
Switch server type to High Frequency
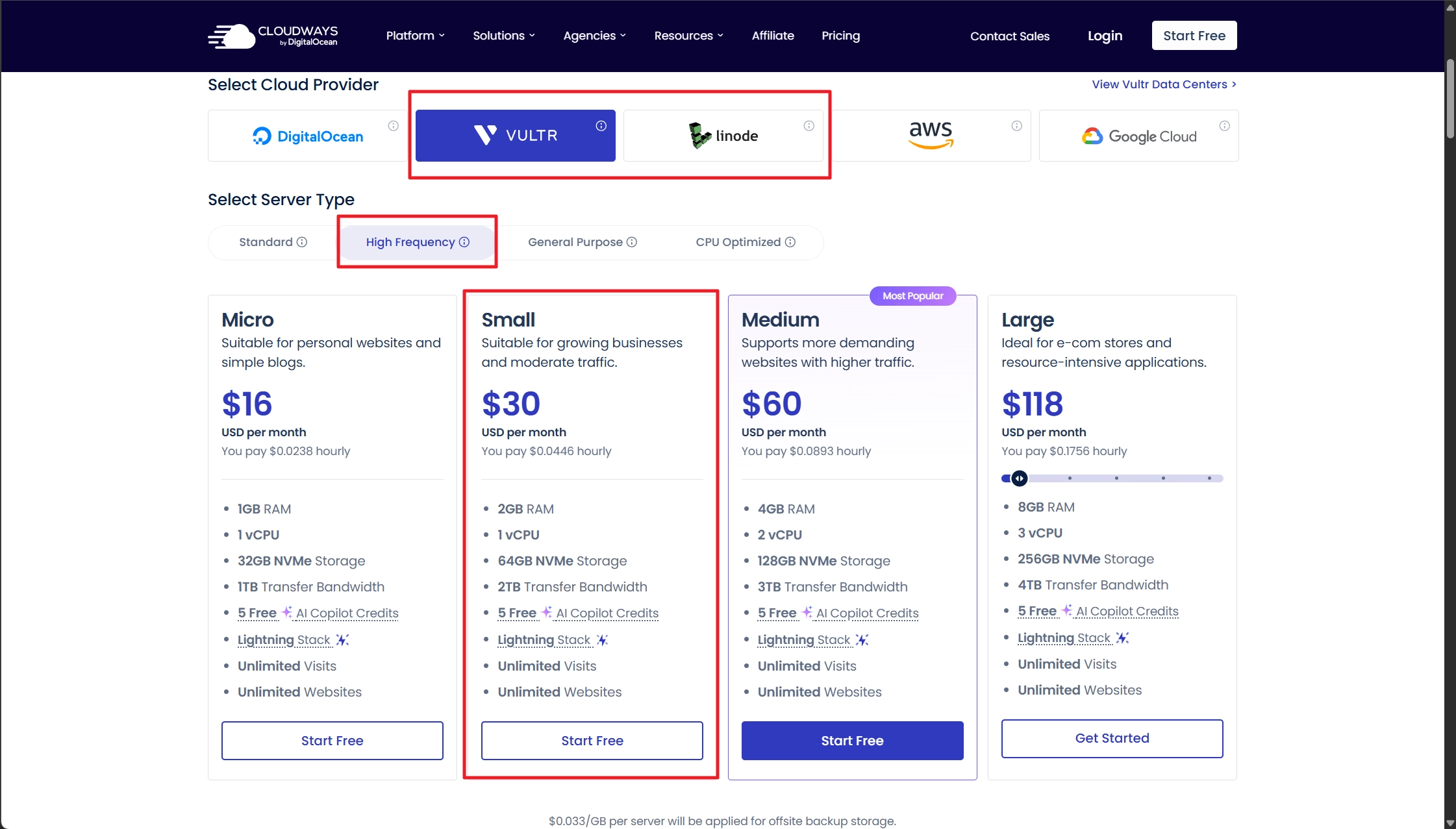click(417, 242)
